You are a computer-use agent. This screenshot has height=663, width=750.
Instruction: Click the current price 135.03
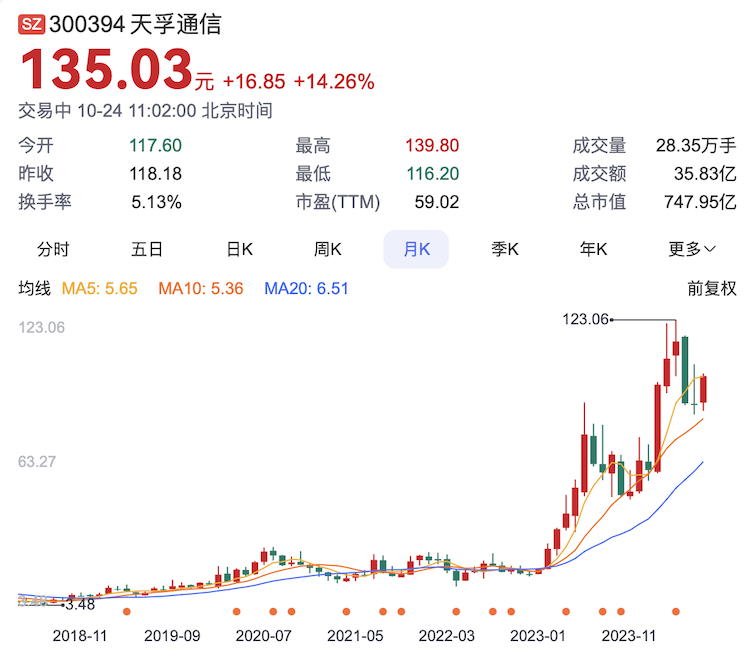(106, 69)
